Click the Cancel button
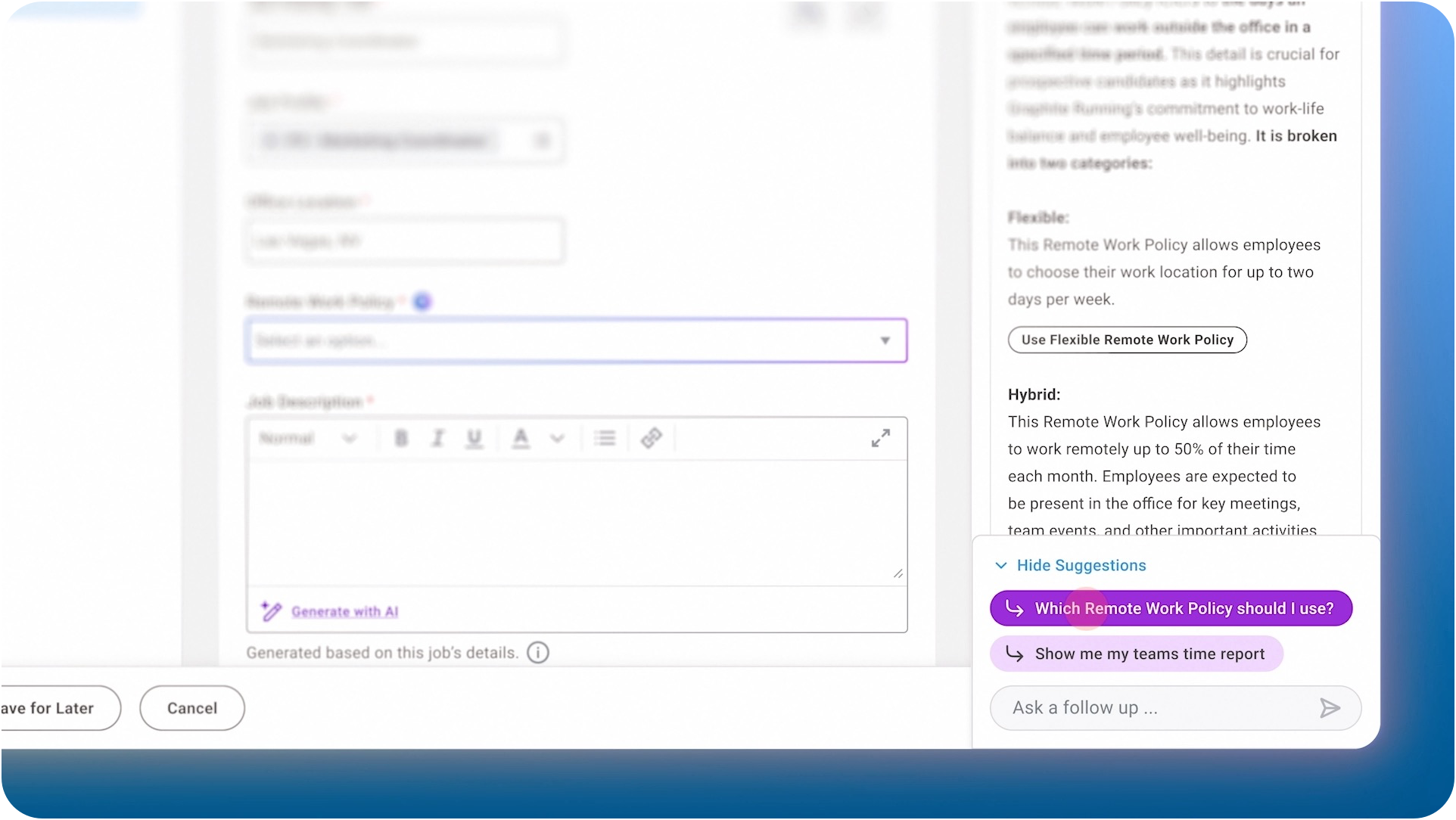1456x820 pixels. 192,708
